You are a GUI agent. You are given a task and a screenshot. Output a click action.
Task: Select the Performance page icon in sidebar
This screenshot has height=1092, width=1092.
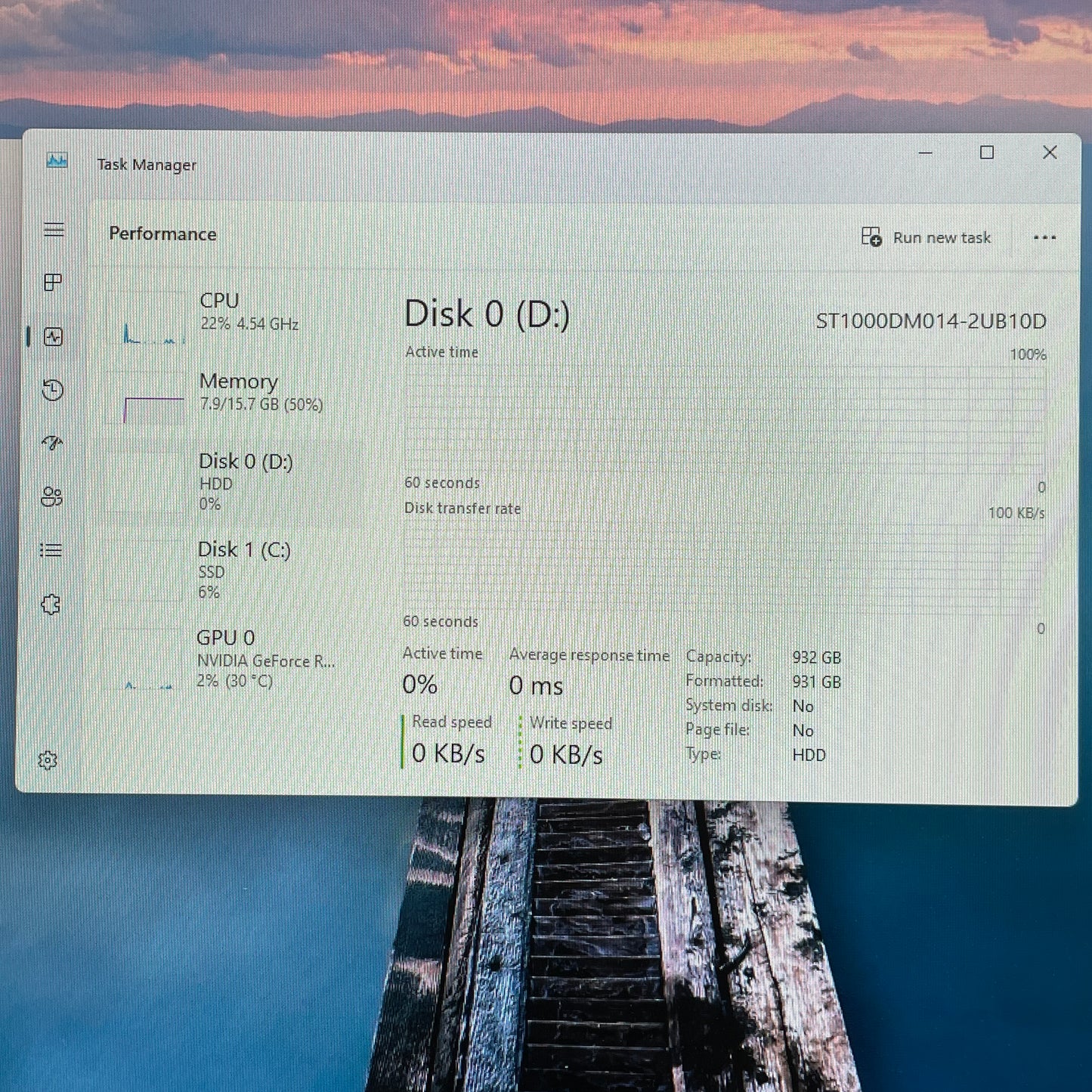pyautogui.click(x=53, y=336)
